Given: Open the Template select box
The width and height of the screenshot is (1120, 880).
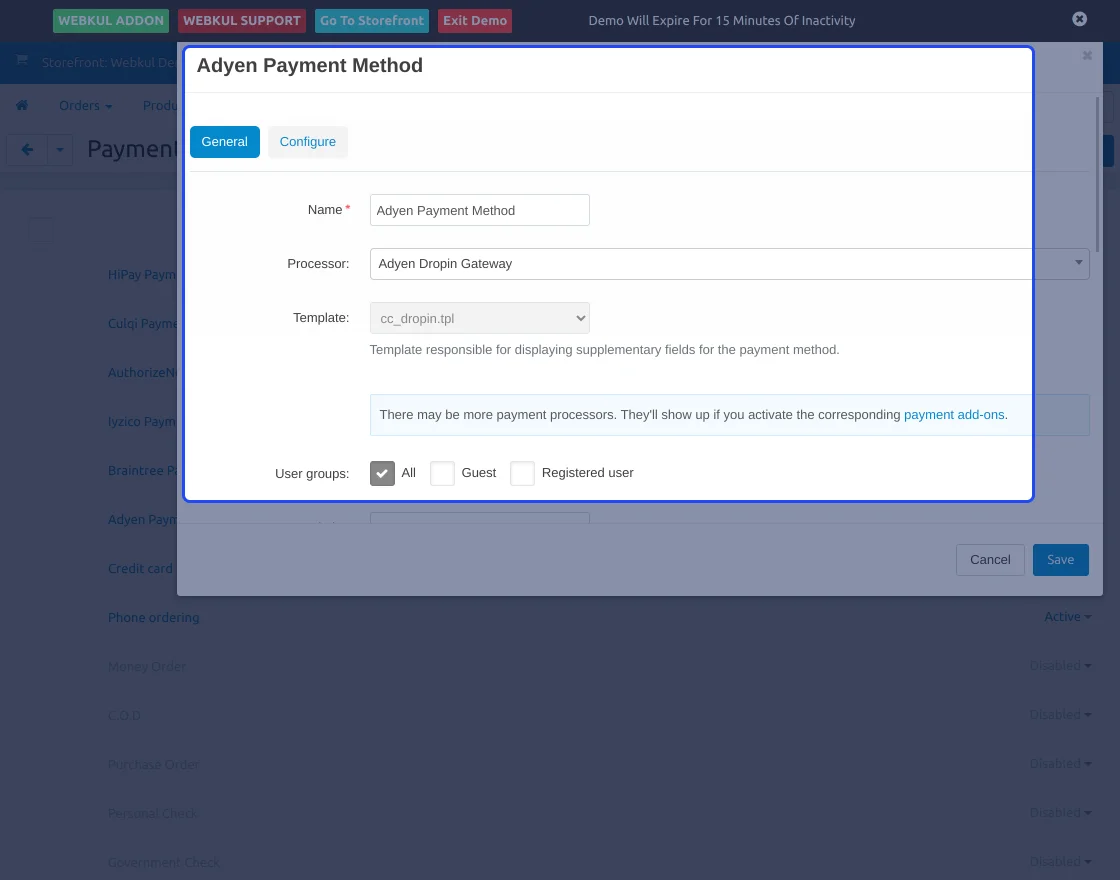Looking at the screenshot, I should click(x=479, y=318).
